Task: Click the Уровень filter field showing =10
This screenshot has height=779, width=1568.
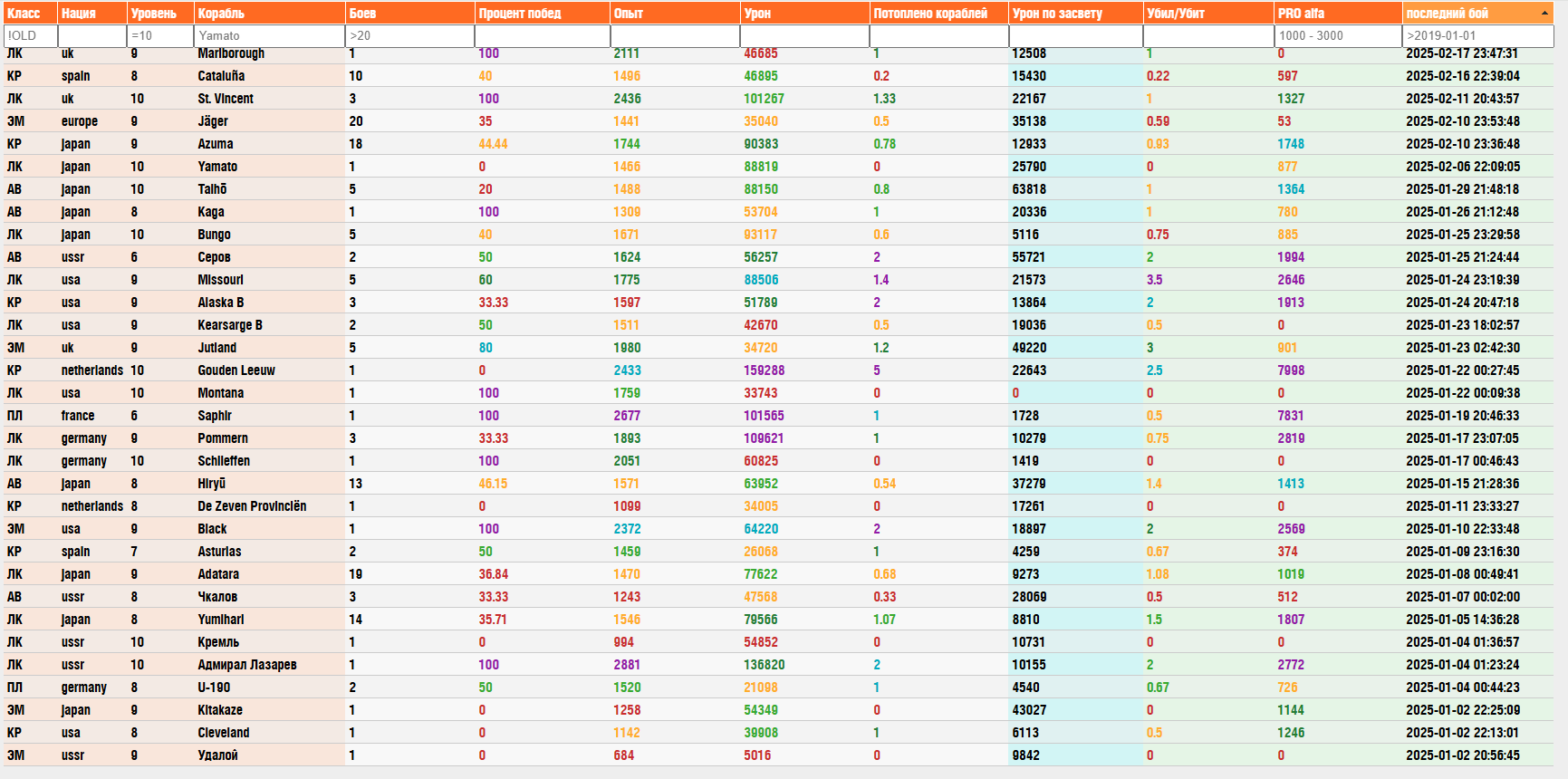Action: [x=160, y=35]
